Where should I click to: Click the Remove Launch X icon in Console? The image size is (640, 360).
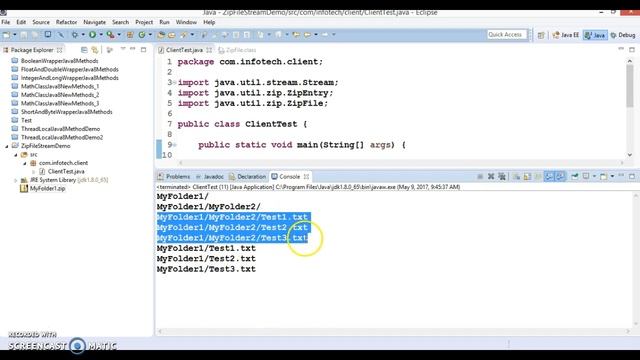tap(491, 176)
